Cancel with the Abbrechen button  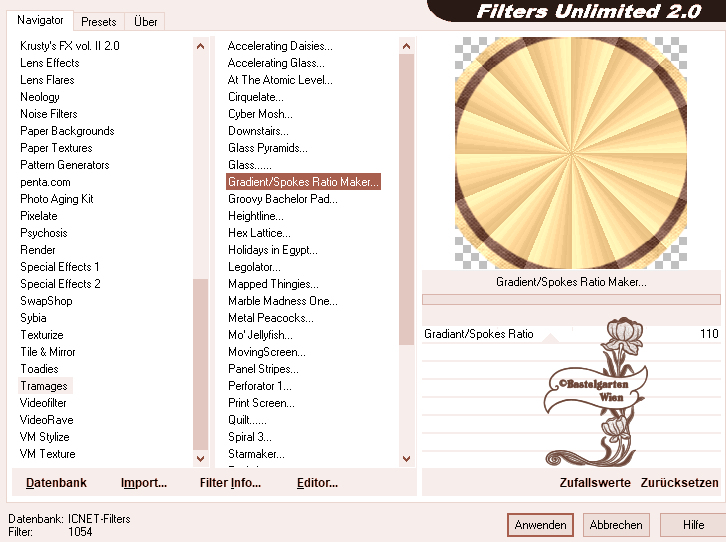click(616, 525)
